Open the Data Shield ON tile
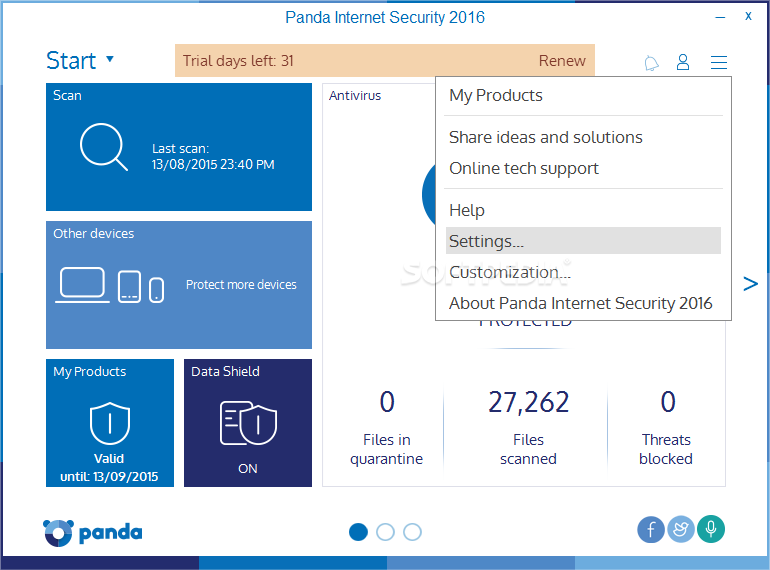Screen dimensions: 770x570 coord(248,423)
